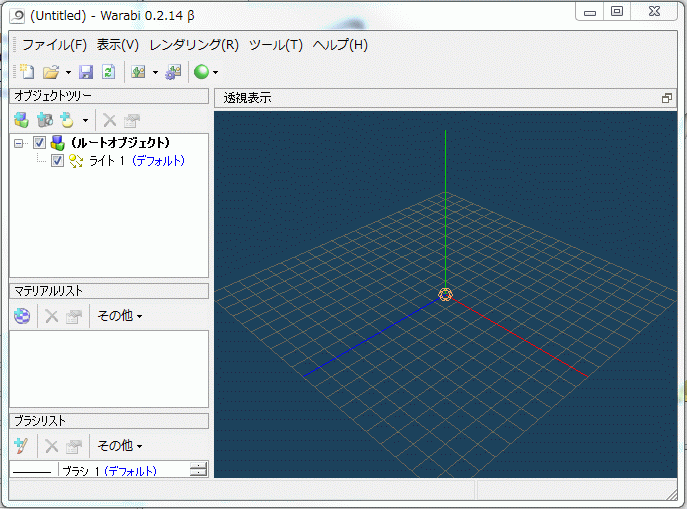Click the green reload document icon

point(108,72)
